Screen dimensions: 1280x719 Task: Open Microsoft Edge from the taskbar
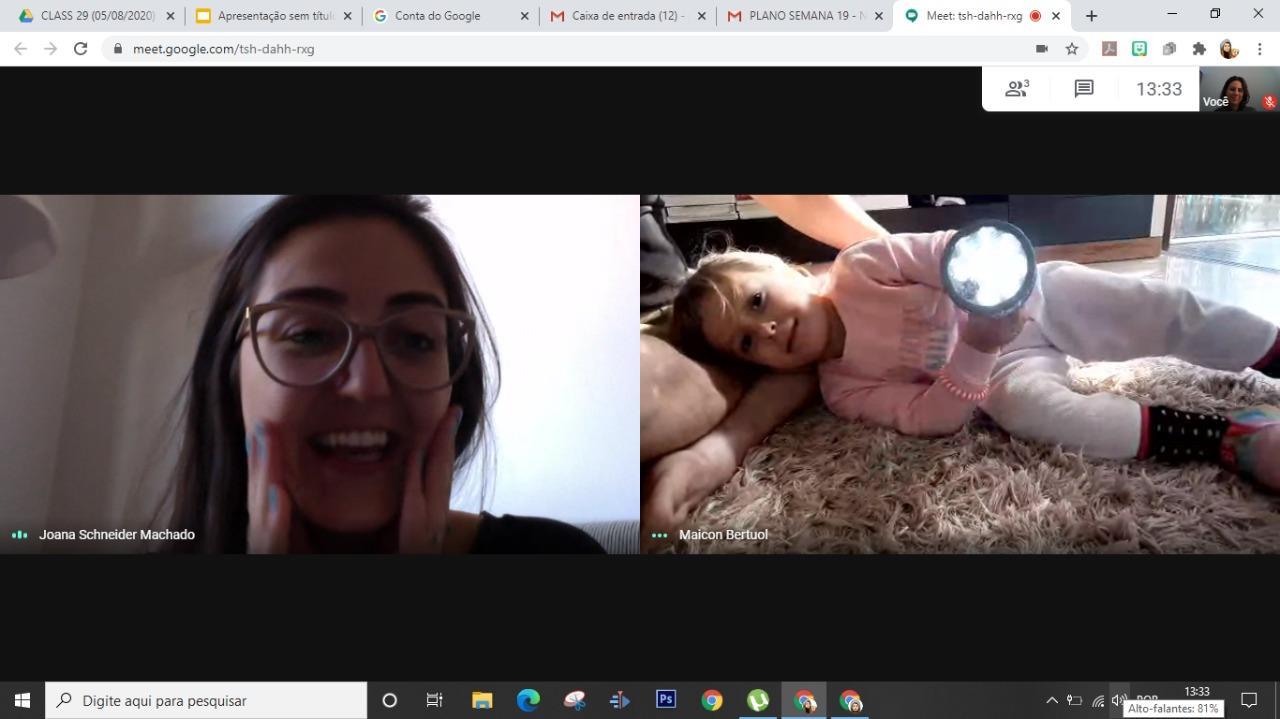(528, 700)
